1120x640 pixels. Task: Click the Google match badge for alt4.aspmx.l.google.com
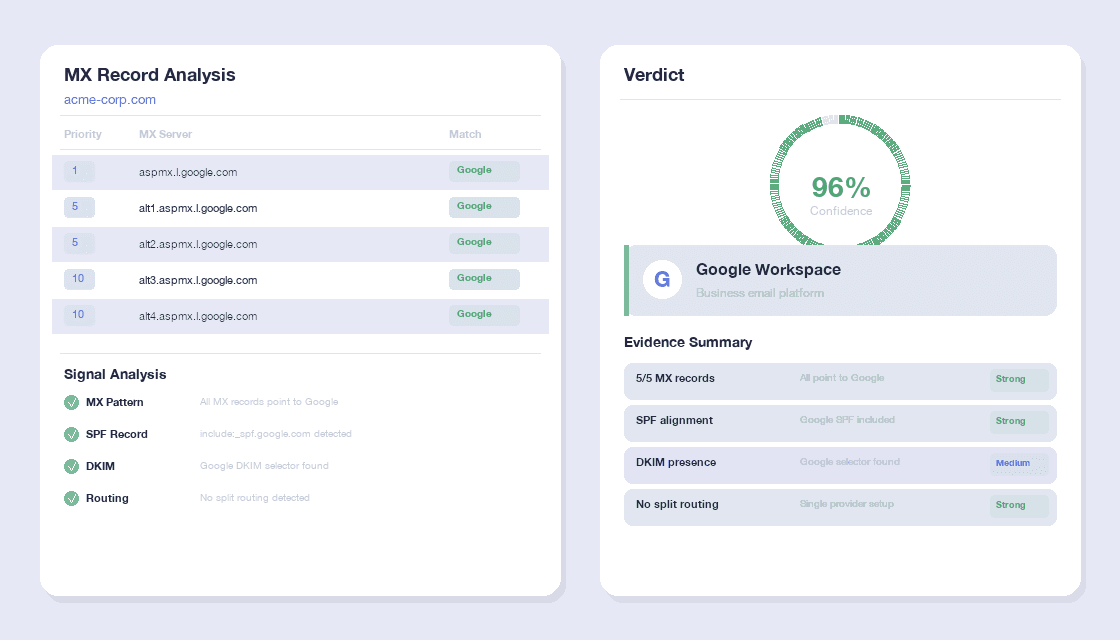click(x=484, y=315)
